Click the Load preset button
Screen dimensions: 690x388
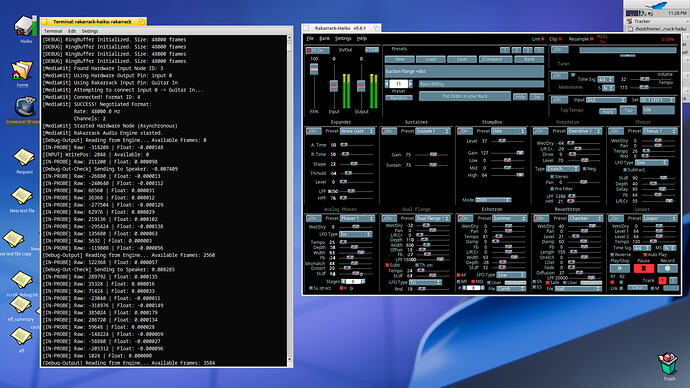(x=431, y=59)
